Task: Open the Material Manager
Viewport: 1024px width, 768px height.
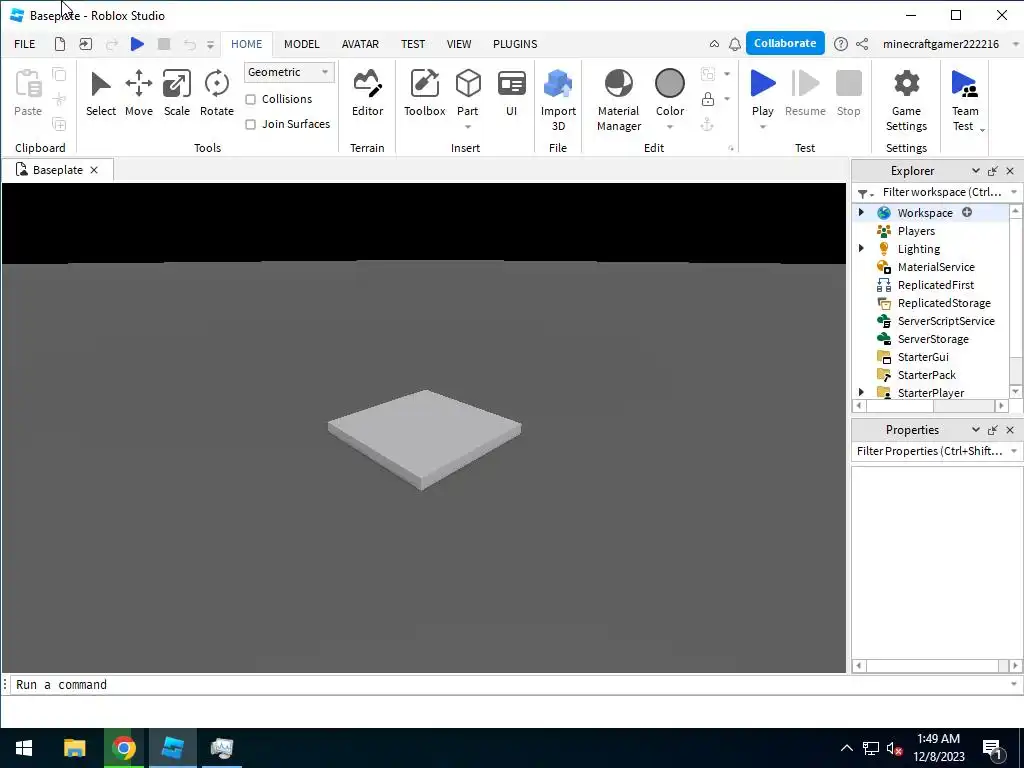Action: pos(618,100)
